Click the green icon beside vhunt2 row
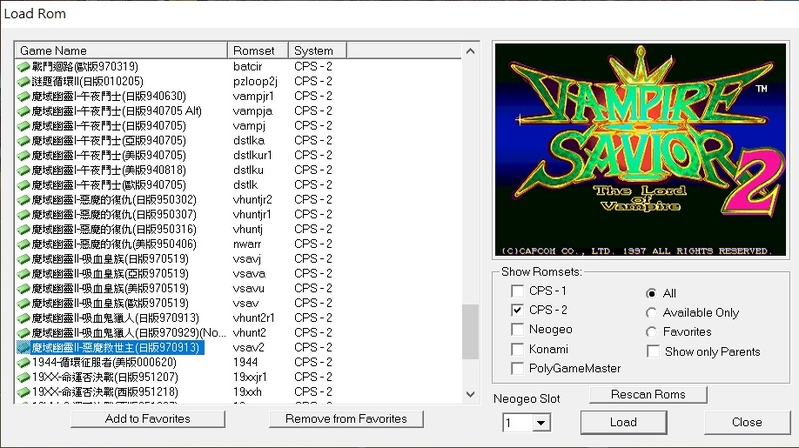The image size is (799, 448). tap(23, 333)
